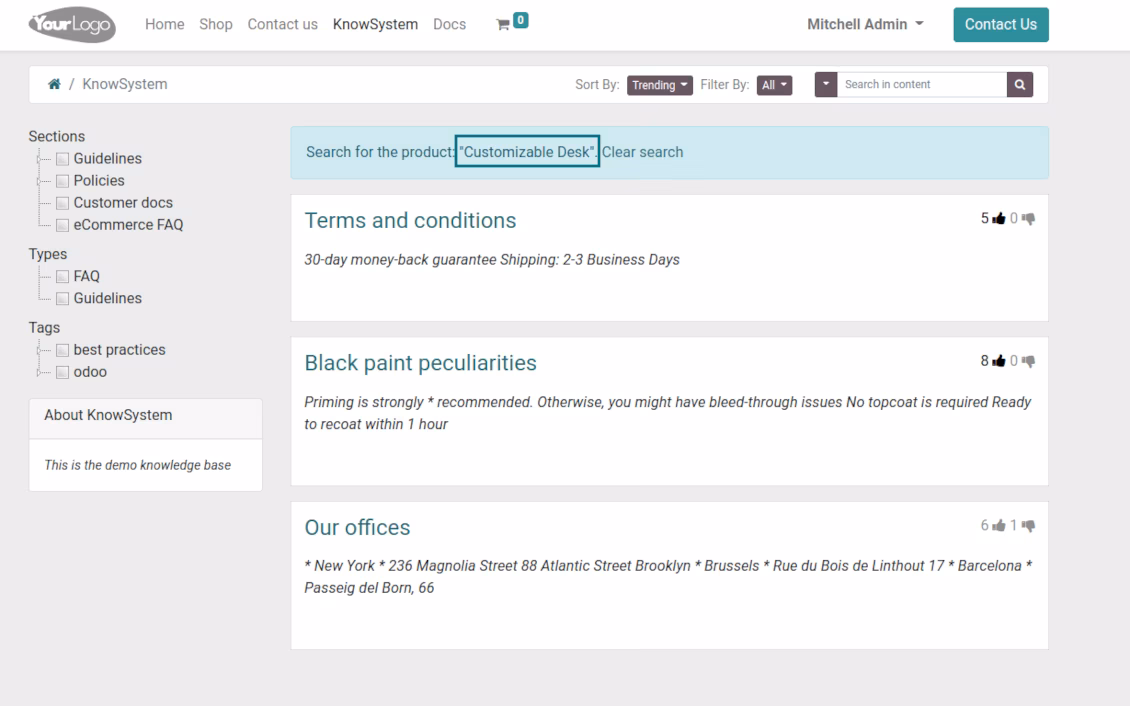Check the odoo tag checkbox
This screenshot has width=1130, height=706.
coord(63,372)
